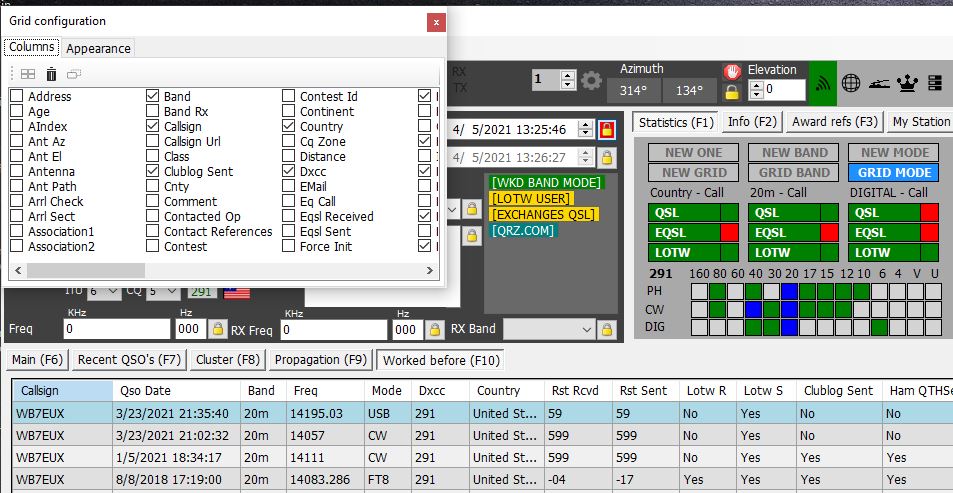The width and height of the screenshot is (953, 493).
Task: Click the trash can delete icon
Action: pyautogui.click(x=52, y=74)
